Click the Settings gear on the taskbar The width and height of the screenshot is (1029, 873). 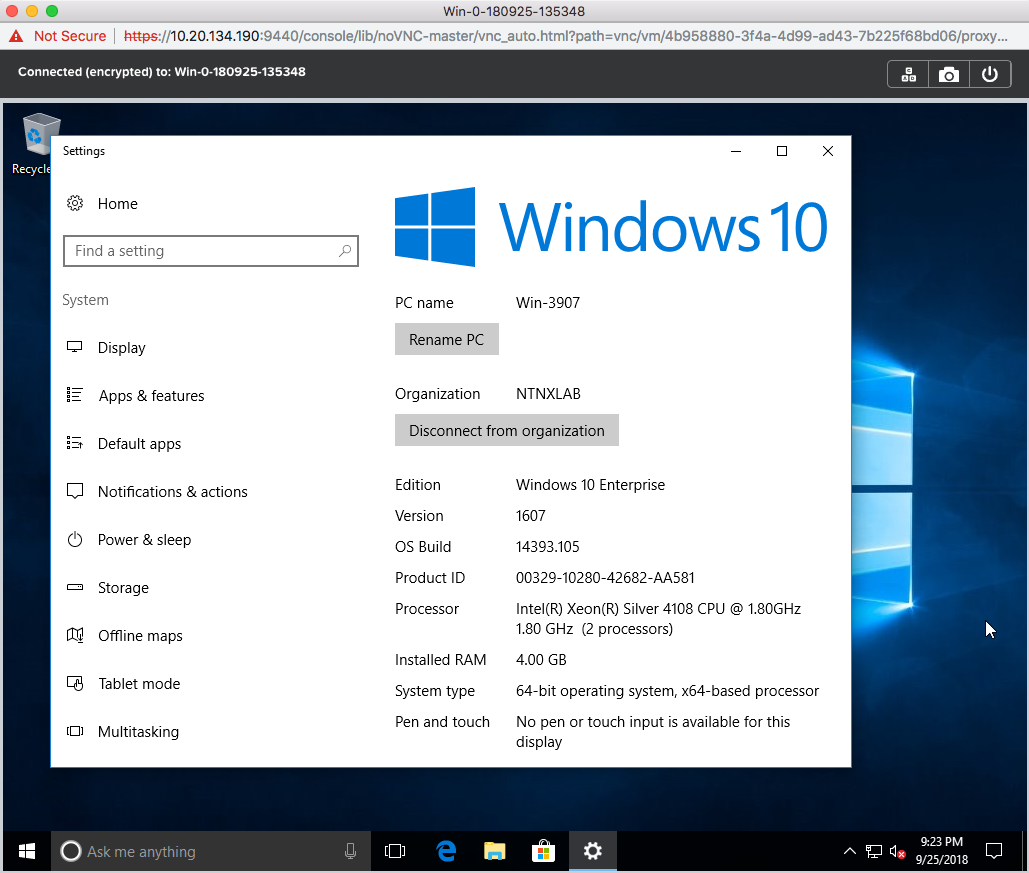pyautogui.click(x=593, y=851)
